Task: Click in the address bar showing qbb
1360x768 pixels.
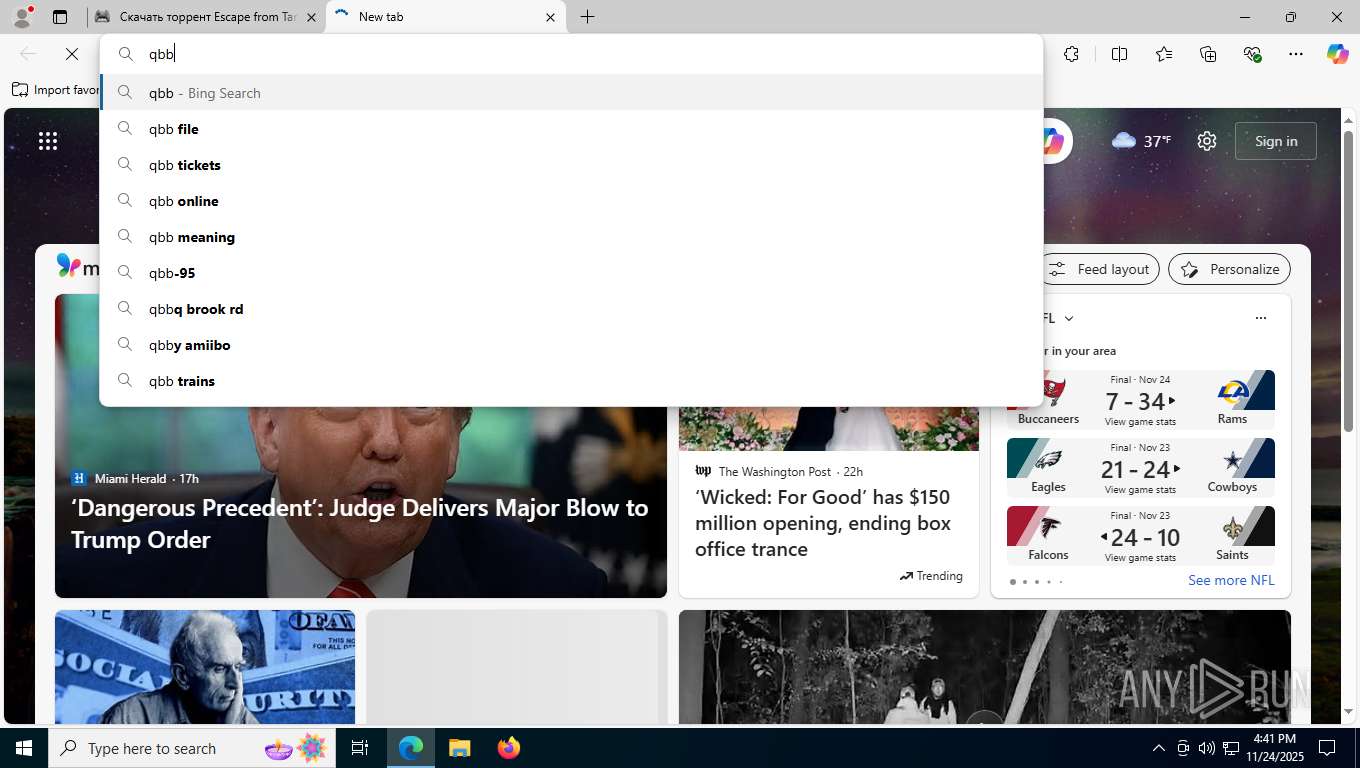Action: (x=571, y=54)
